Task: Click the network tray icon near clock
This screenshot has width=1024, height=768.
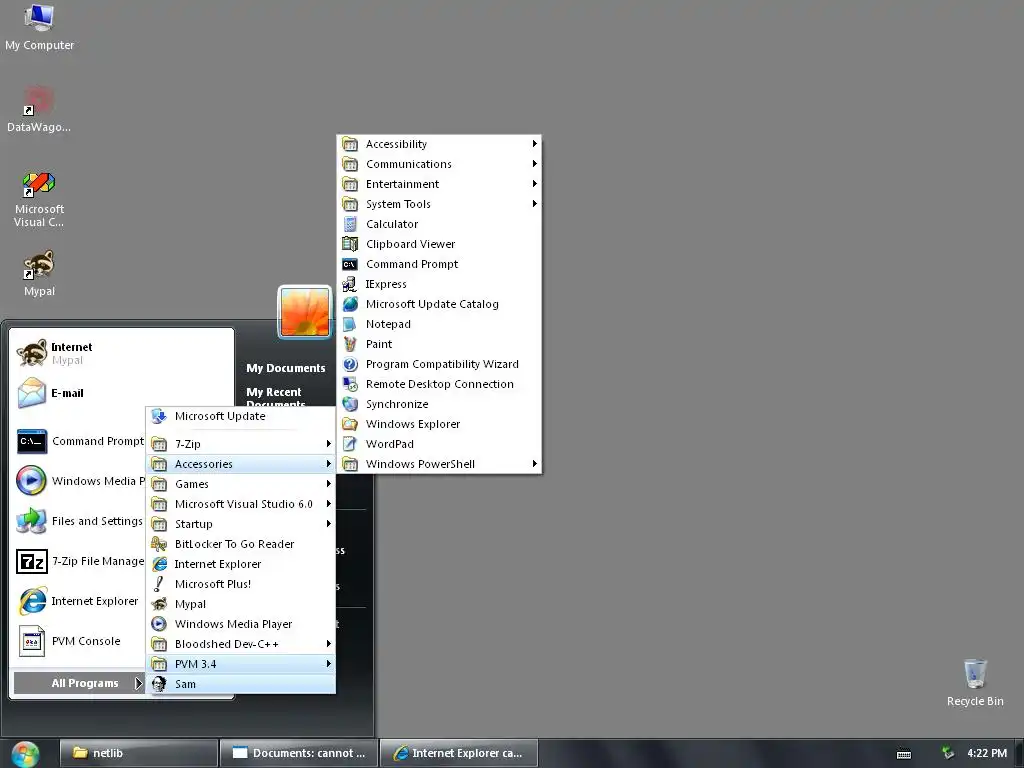Action: (947, 753)
